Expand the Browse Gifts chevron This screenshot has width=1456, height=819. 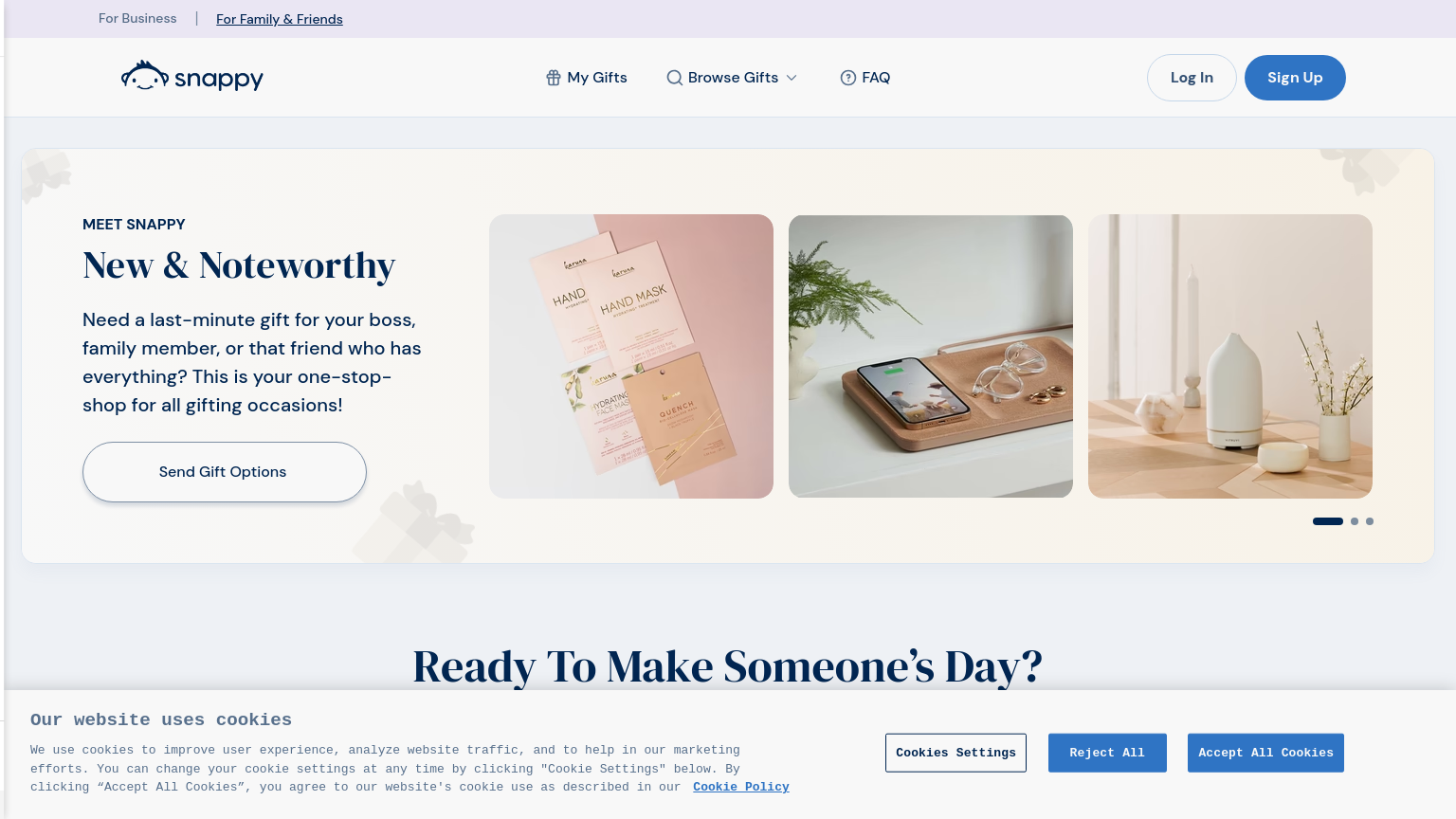pyautogui.click(x=792, y=78)
